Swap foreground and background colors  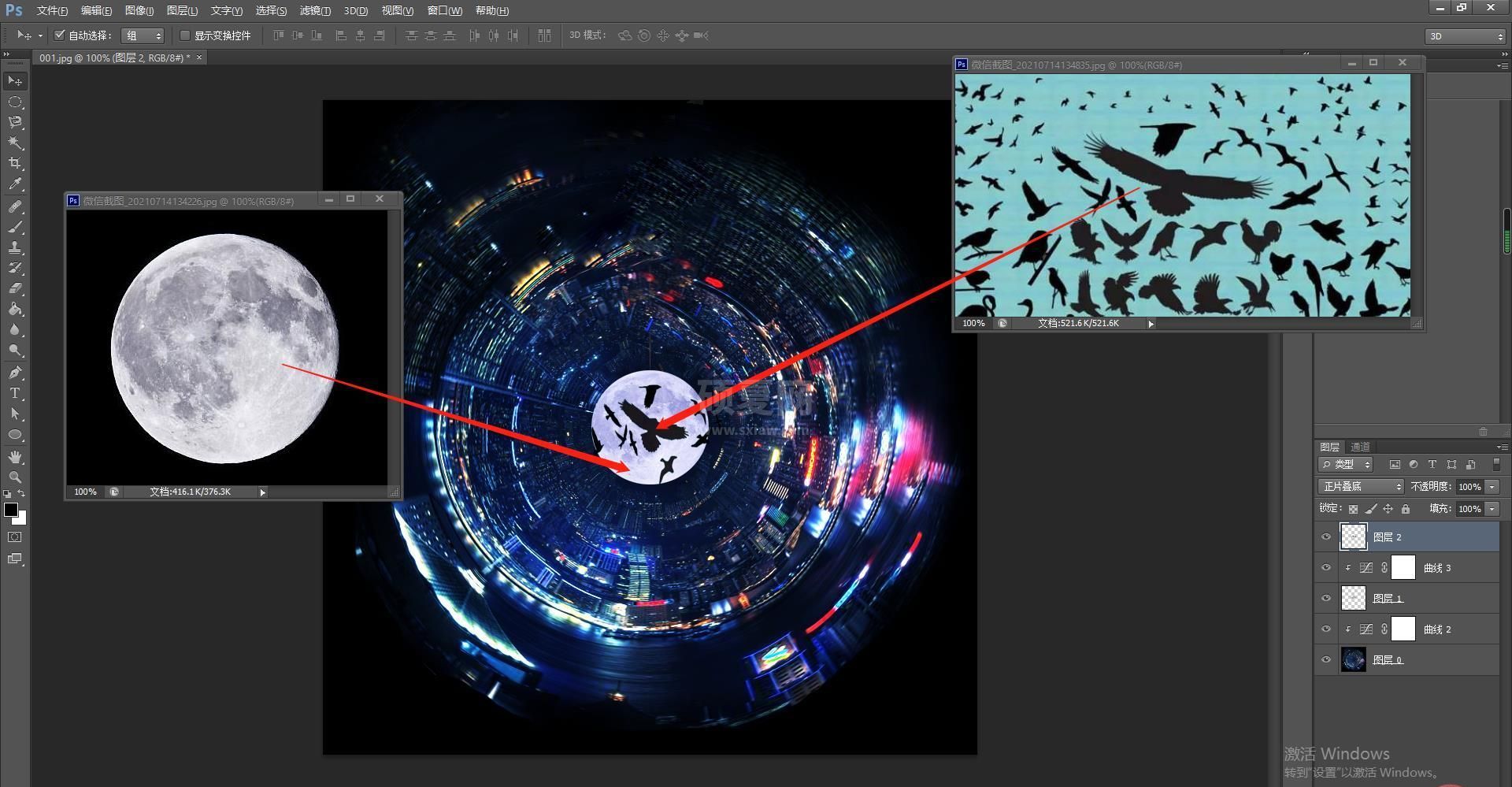pyautogui.click(x=22, y=494)
